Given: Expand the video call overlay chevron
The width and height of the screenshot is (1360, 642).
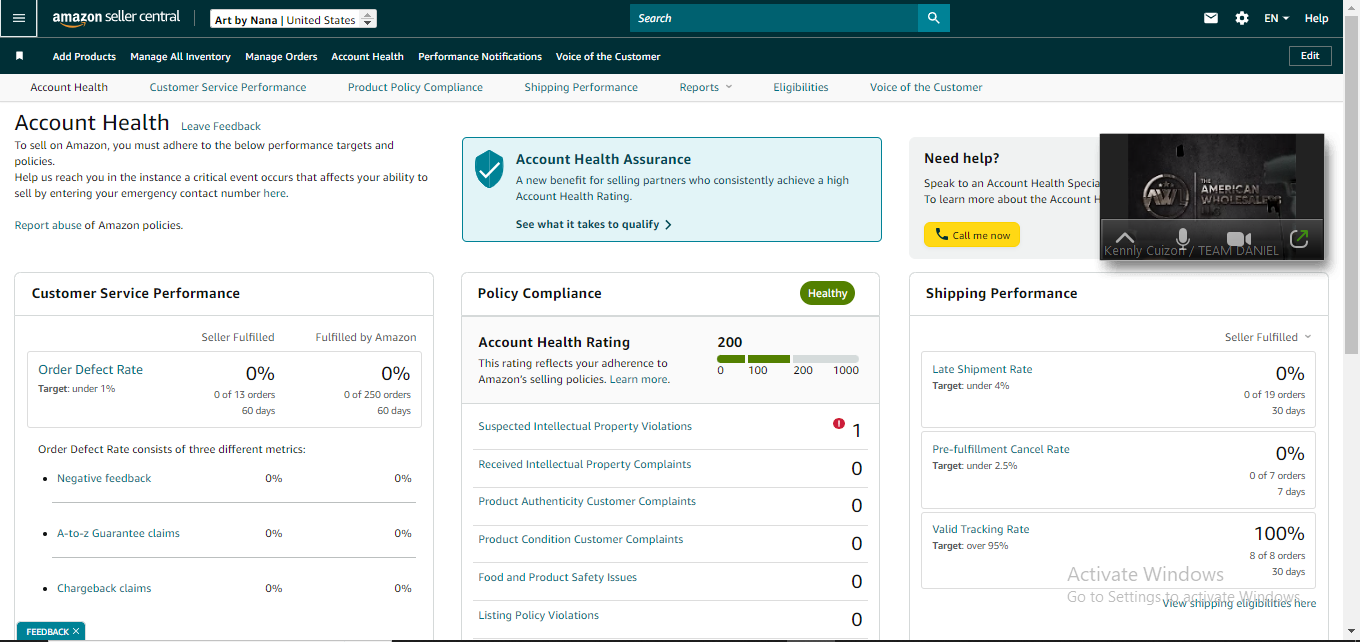Looking at the screenshot, I should click(1124, 238).
